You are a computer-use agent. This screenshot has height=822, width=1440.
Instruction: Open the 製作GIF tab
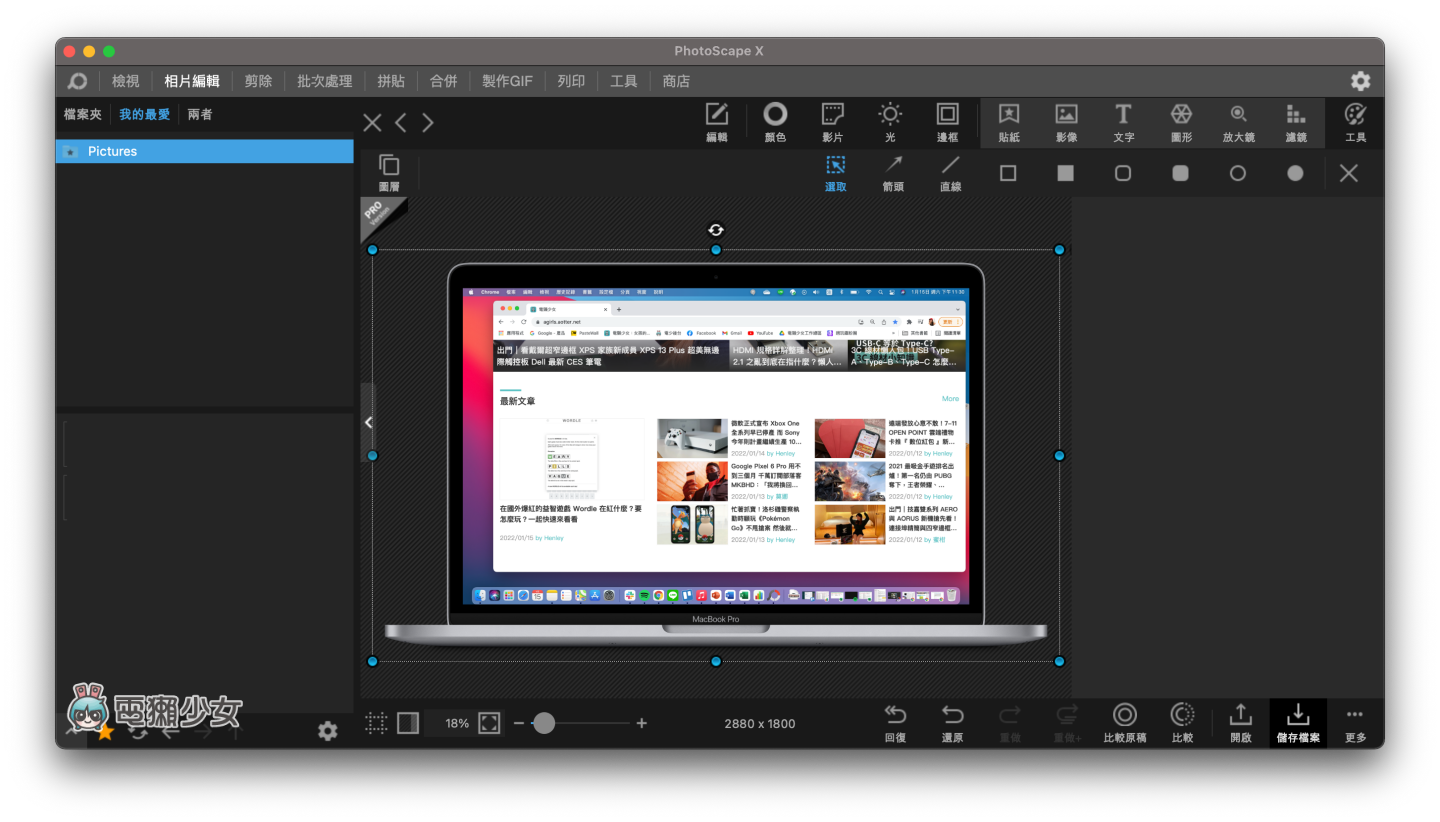pyautogui.click(x=507, y=81)
